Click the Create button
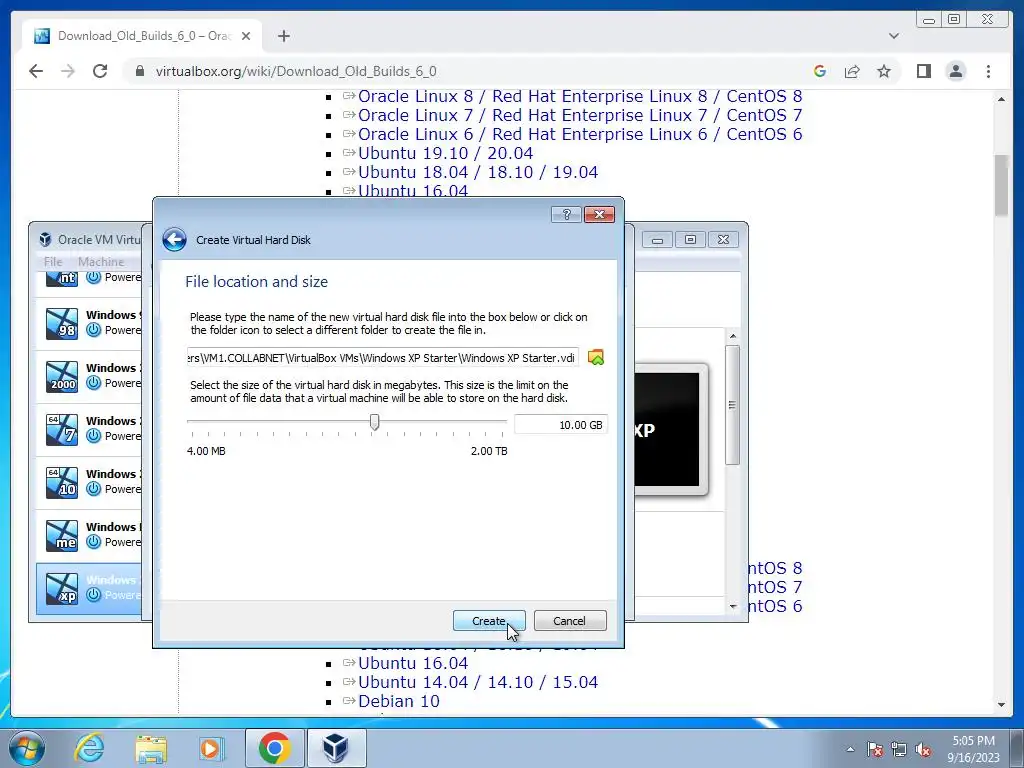This screenshot has width=1024, height=768. [488, 620]
